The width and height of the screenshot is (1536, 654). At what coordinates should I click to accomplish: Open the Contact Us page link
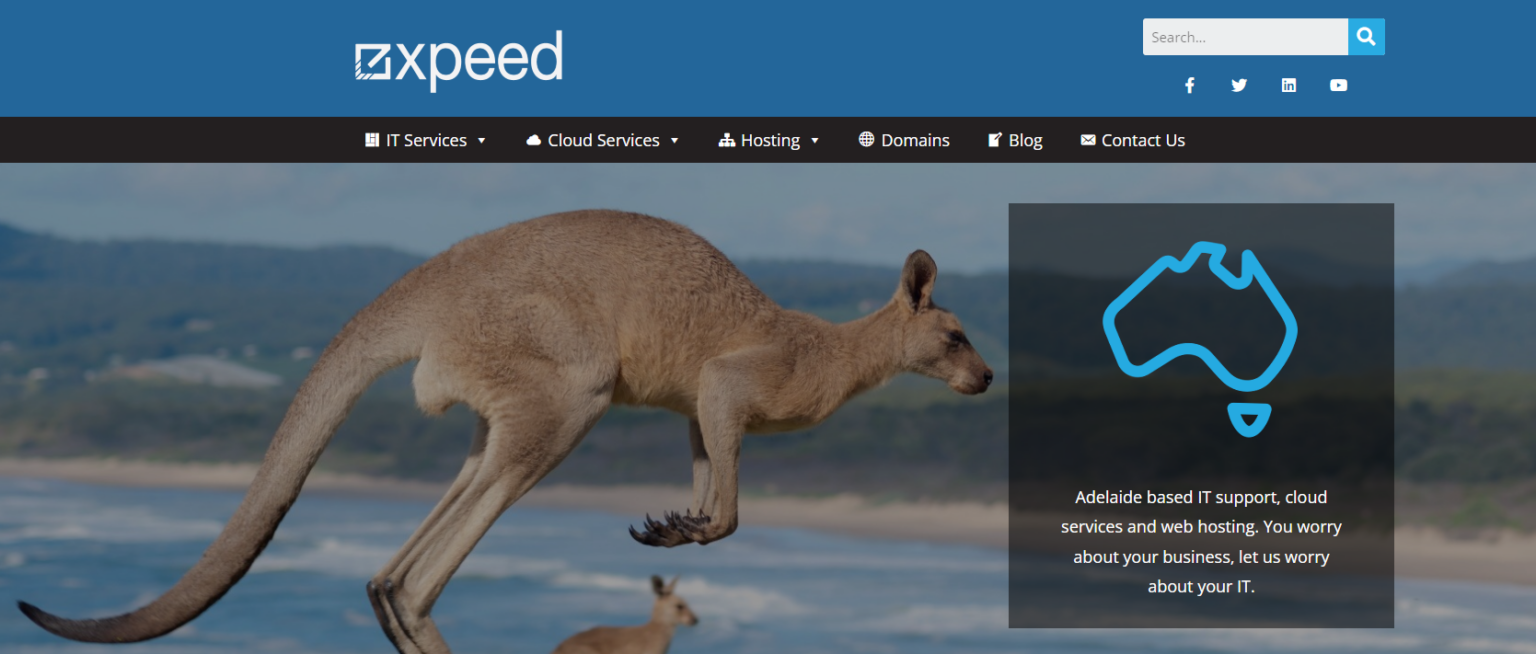(1143, 140)
